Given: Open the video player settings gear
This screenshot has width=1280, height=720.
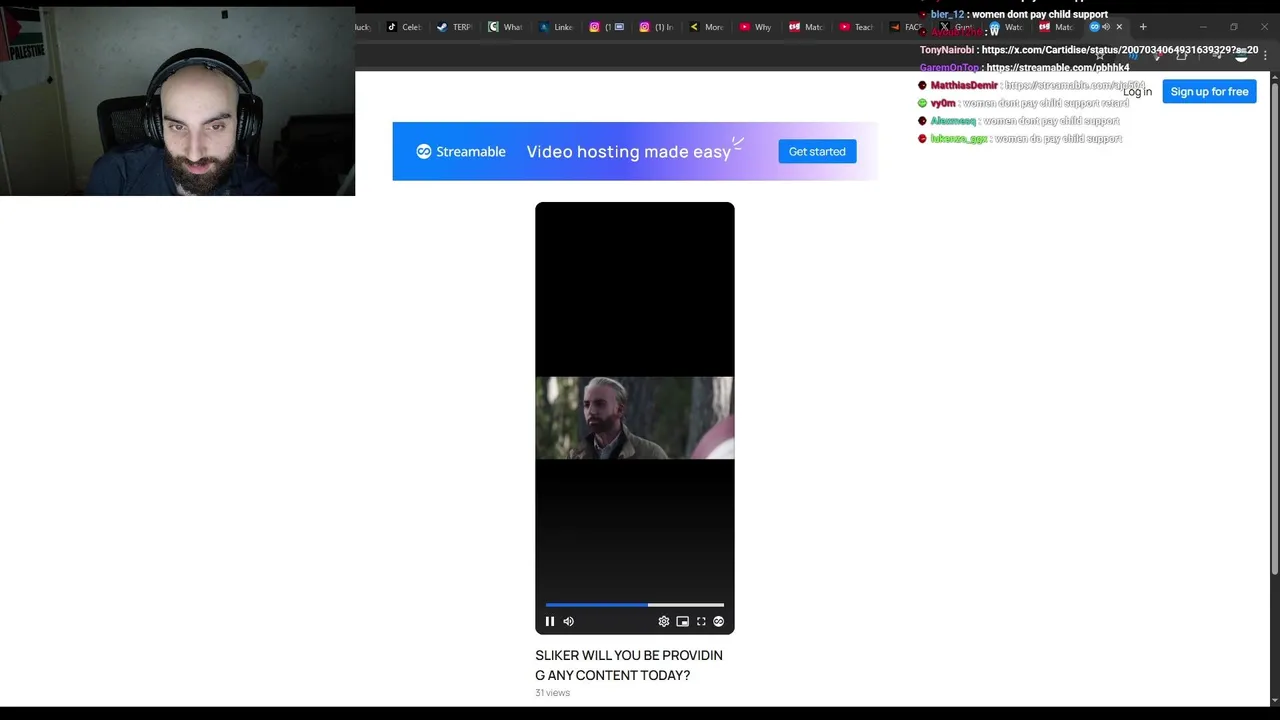Looking at the screenshot, I should coord(664,621).
